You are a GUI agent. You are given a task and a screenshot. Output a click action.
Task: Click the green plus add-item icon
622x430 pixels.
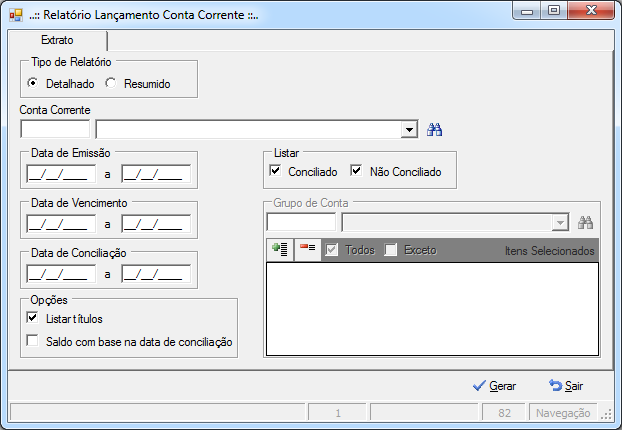[x=280, y=250]
